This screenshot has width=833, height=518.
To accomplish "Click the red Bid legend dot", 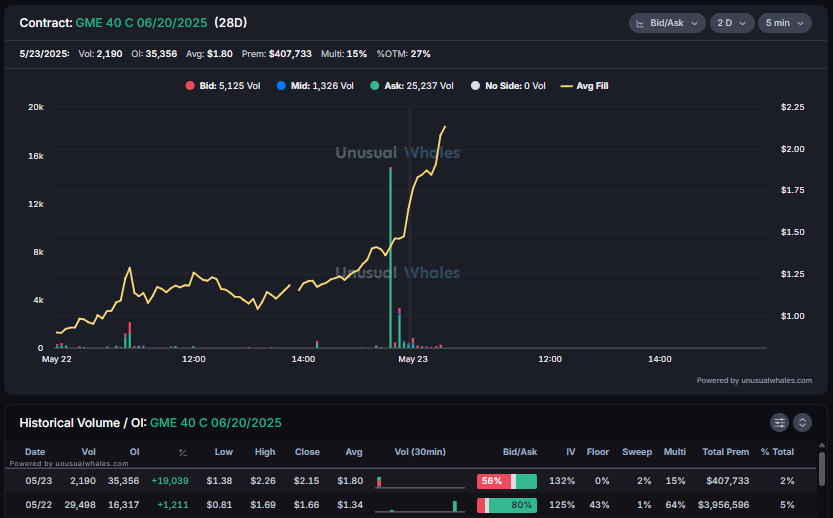I will [x=190, y=86].
